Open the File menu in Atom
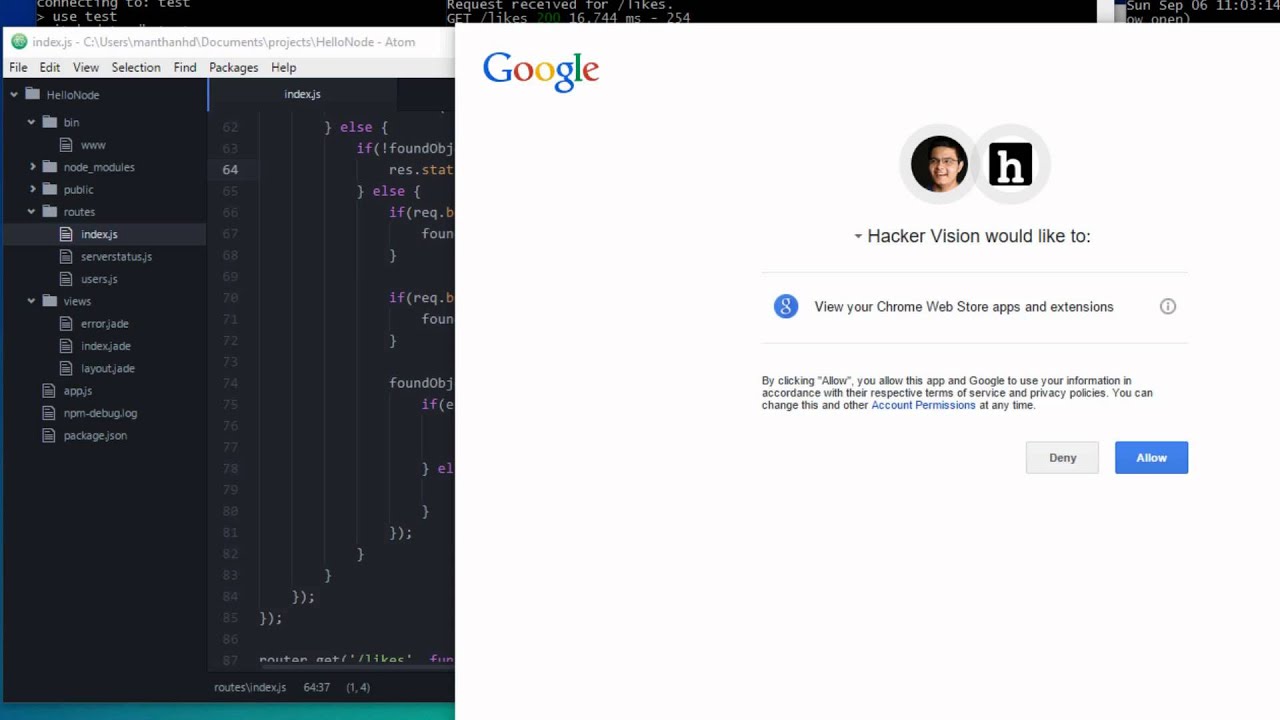This screenshot has width=1280, height=720. coord(18,67)
